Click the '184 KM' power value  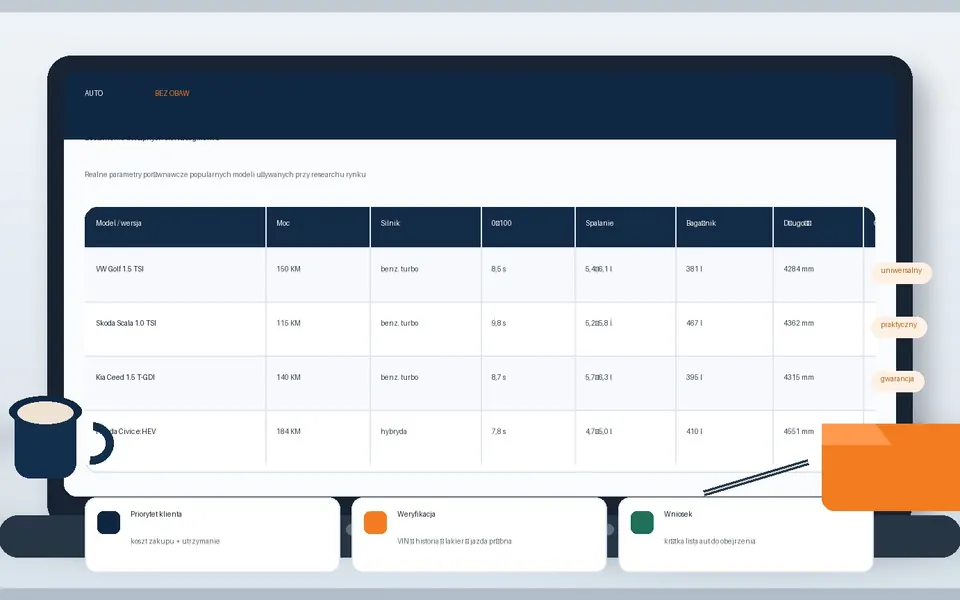[288, 432]
